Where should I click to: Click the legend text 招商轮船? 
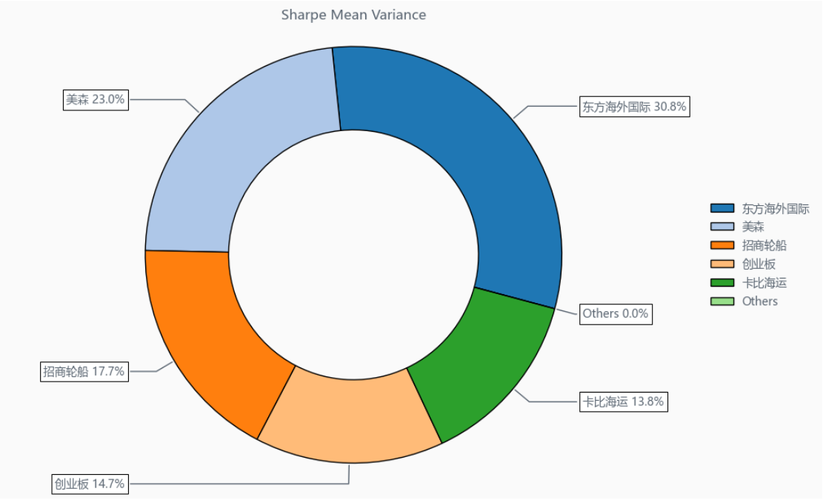pos(764,246)
